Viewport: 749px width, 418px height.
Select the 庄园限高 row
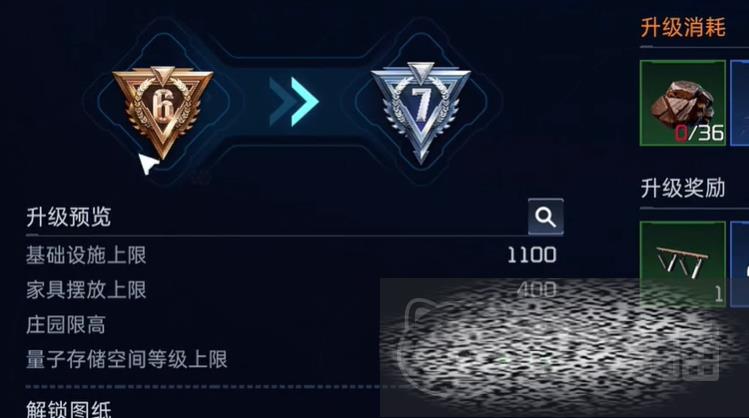coord(291,325)
